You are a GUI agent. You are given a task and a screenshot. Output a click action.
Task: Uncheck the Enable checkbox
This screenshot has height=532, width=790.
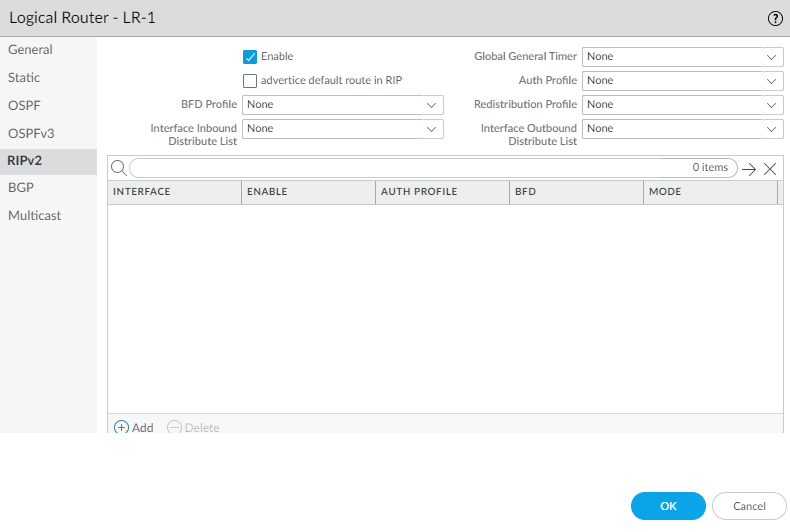[250, 57]
